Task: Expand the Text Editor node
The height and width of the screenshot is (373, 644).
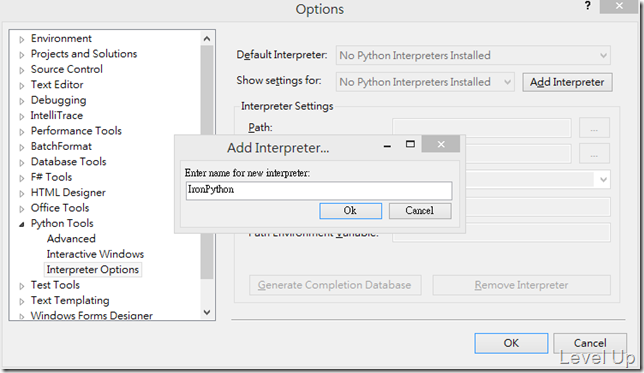Action: (22, 86)
